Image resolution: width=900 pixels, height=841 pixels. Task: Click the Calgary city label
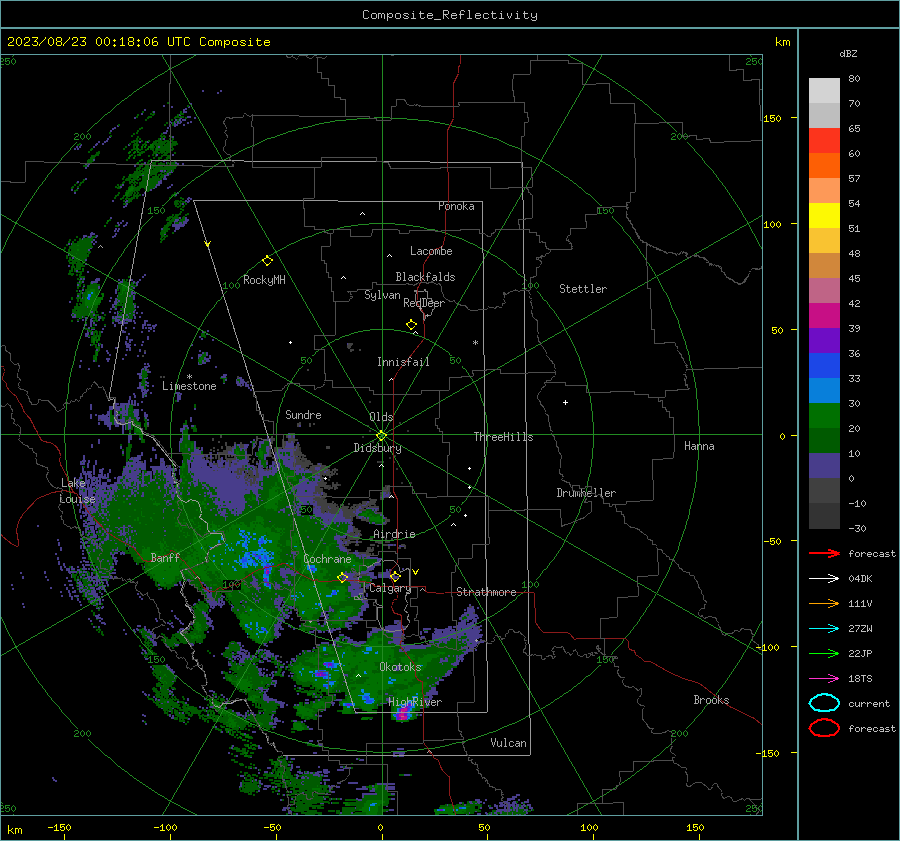point(390,588)
